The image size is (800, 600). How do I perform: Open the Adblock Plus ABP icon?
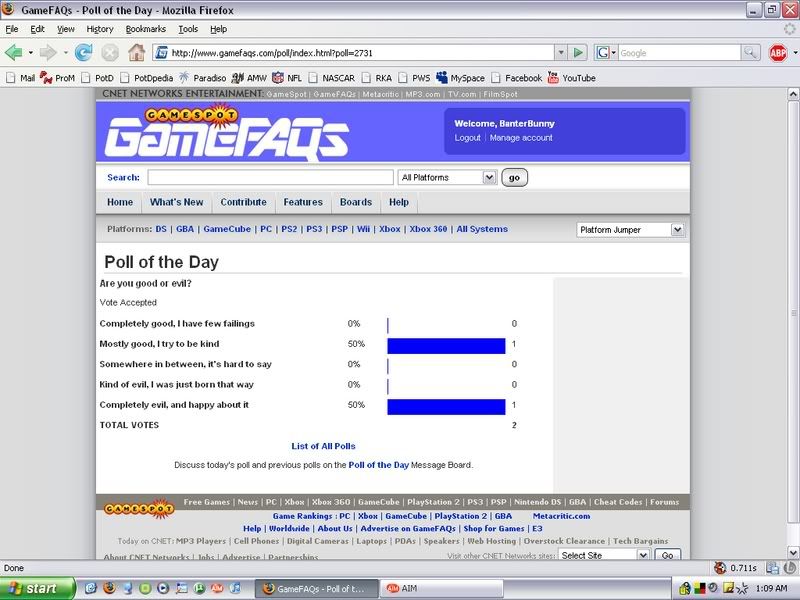pyautogui.click(x=778, y=52)
